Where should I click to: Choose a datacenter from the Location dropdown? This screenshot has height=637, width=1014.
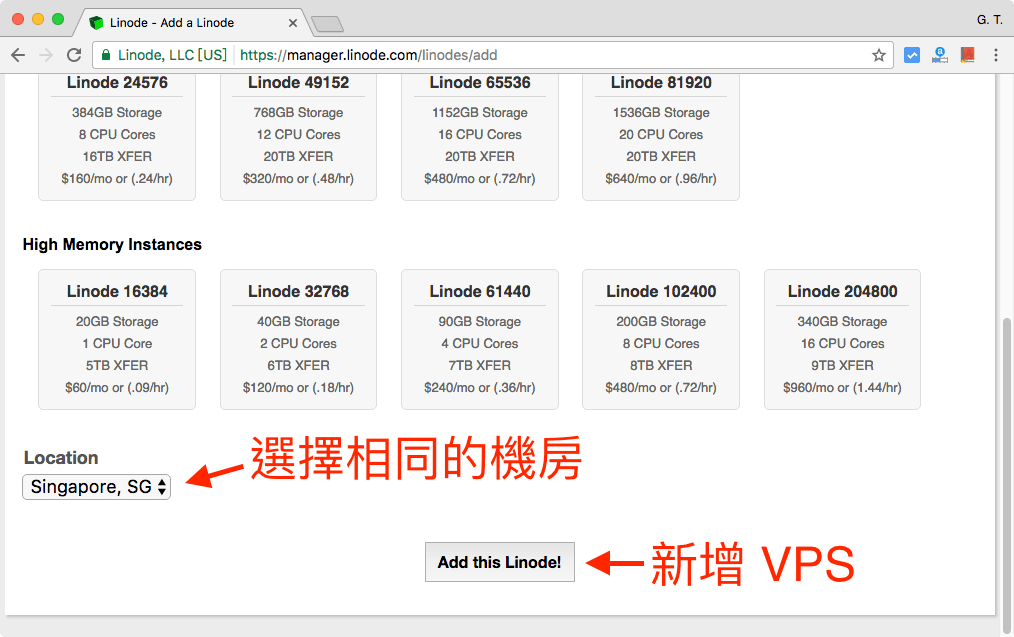96,487
